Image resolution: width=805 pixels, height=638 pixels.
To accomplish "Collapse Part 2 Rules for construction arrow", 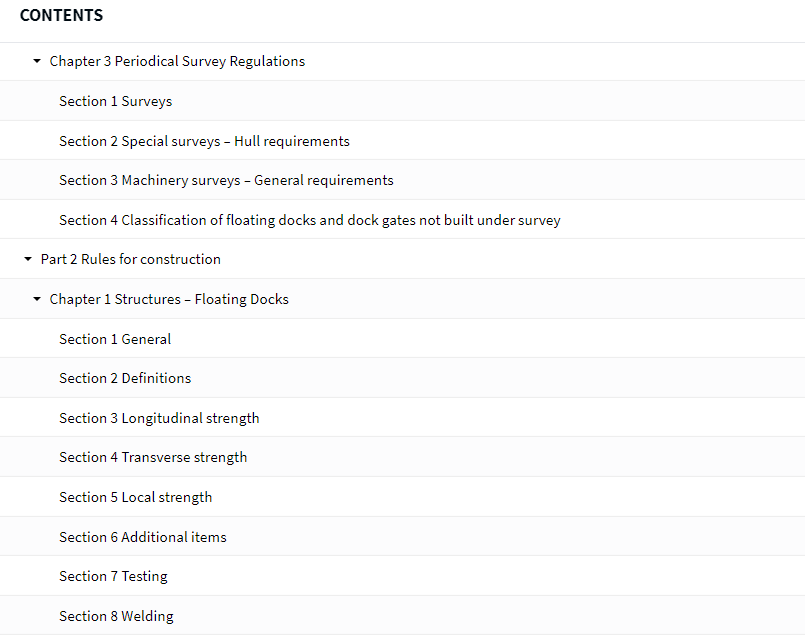I will (x=28, y=259).
